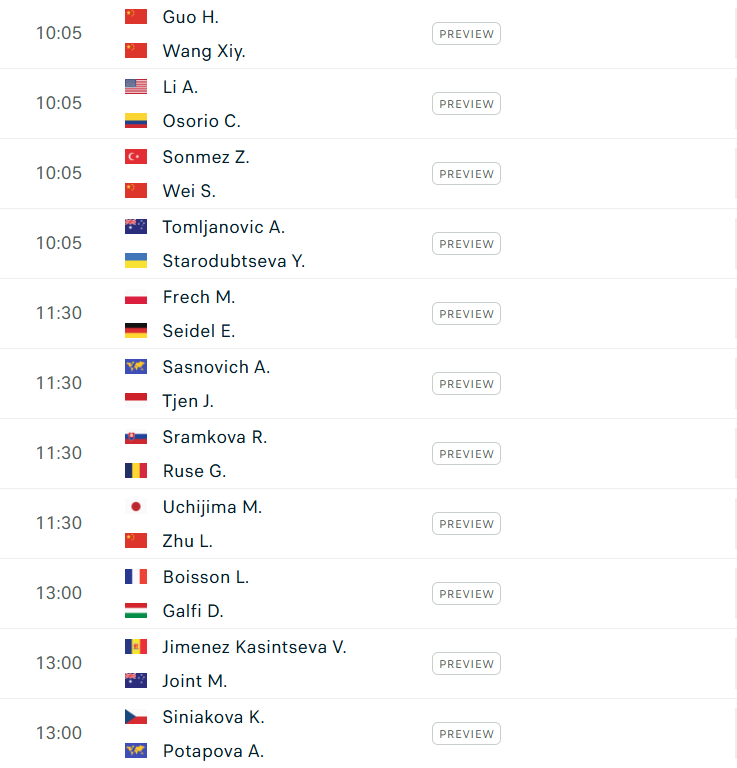Click the France flag beside Boisson L.
The width and height of the screenshot is (737, 768).
click(136, 577)
